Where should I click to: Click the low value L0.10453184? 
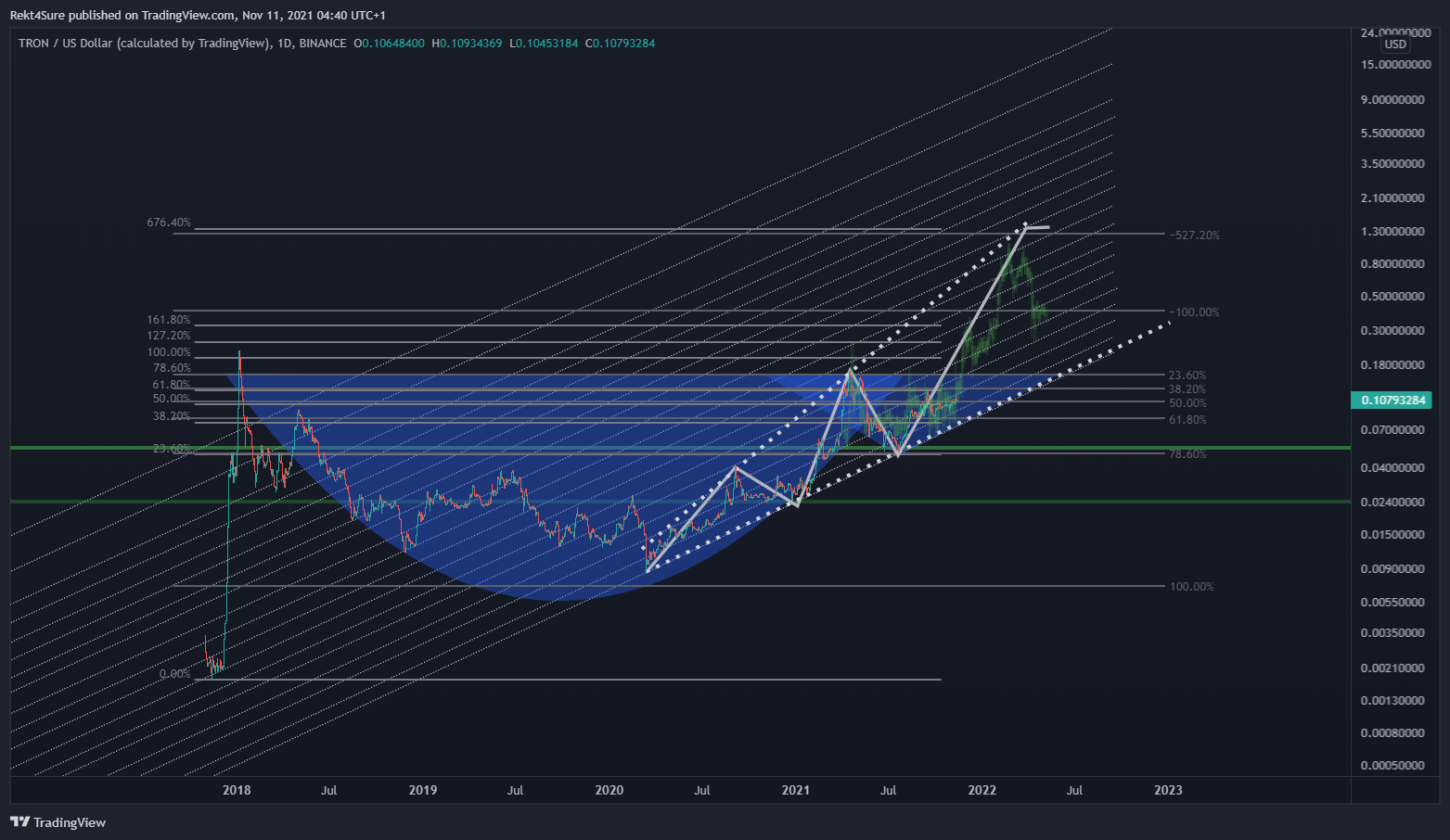[544, 44]
